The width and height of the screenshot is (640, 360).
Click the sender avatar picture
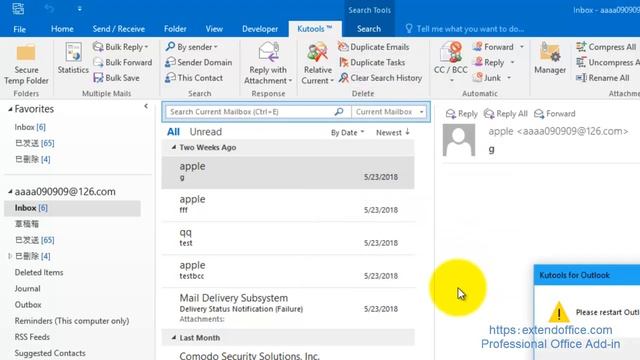click(459, 140)
